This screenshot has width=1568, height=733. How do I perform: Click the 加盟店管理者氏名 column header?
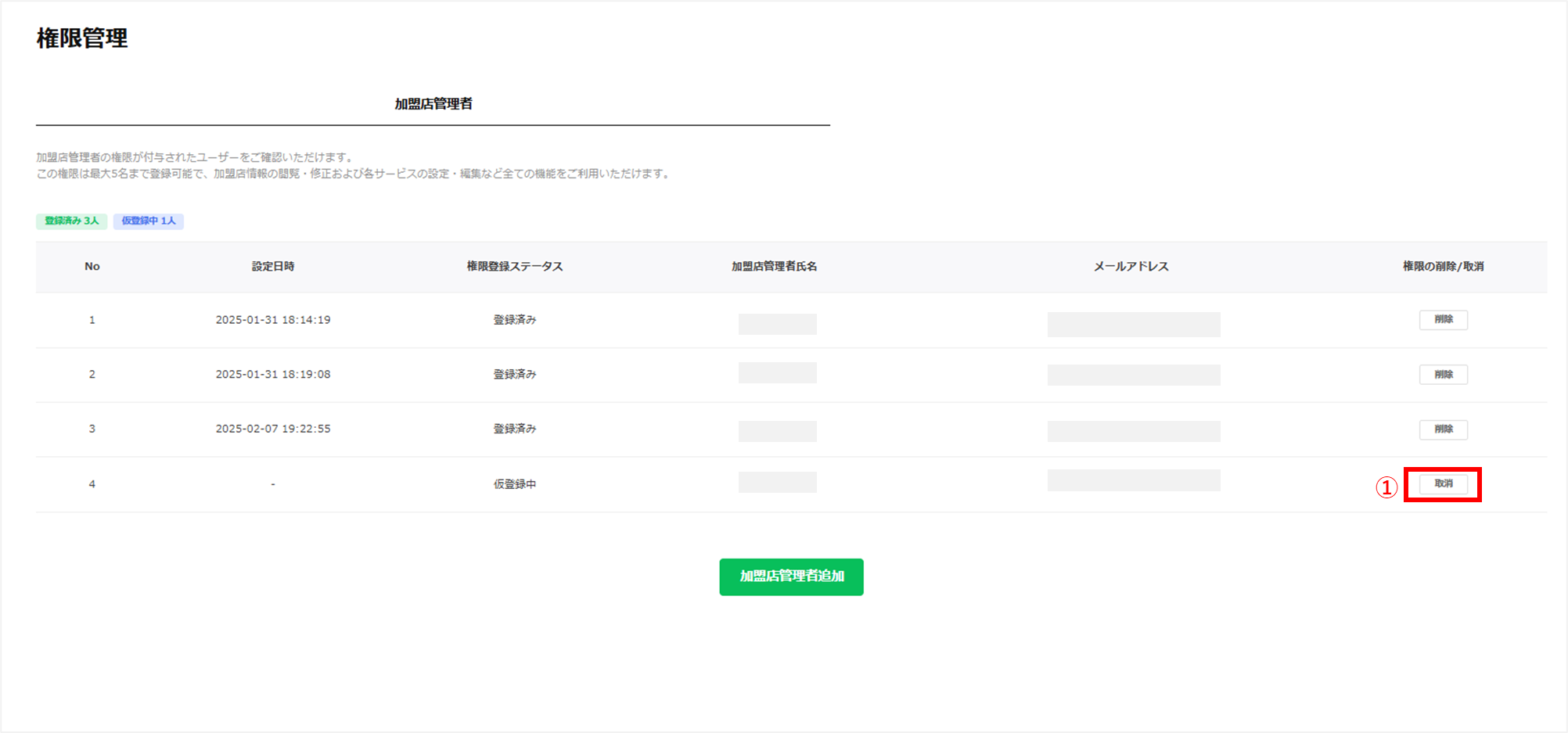774,267
